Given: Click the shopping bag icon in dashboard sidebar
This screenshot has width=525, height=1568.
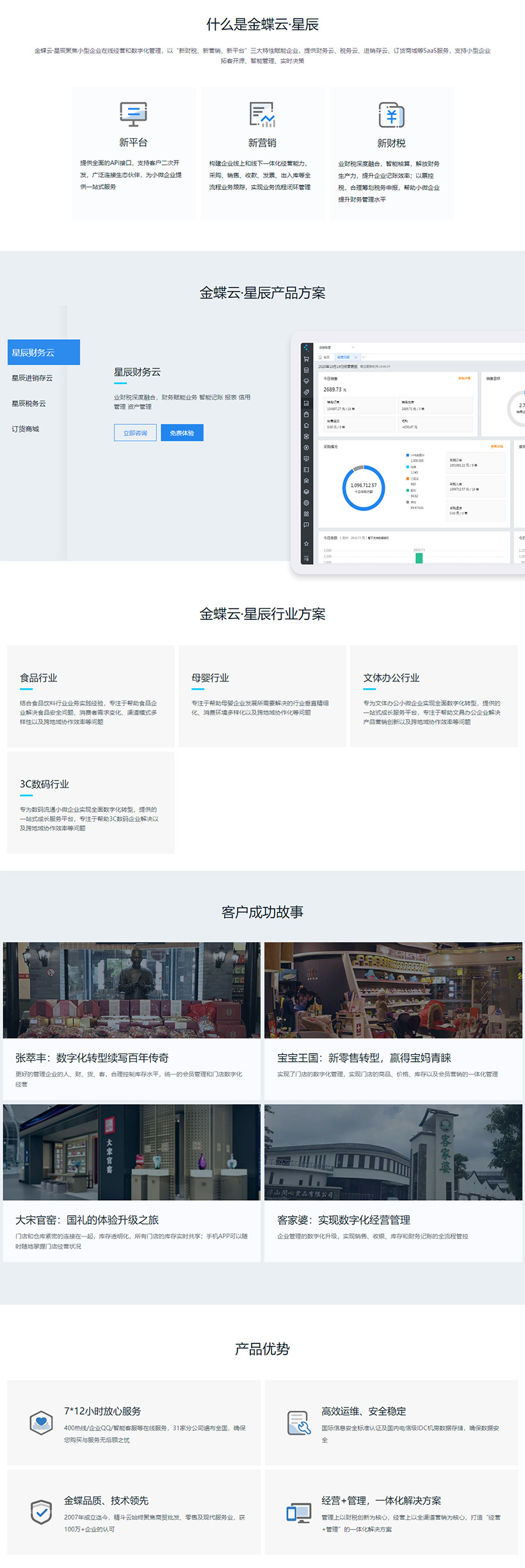Looking at the screenshot, I should 306,414.
